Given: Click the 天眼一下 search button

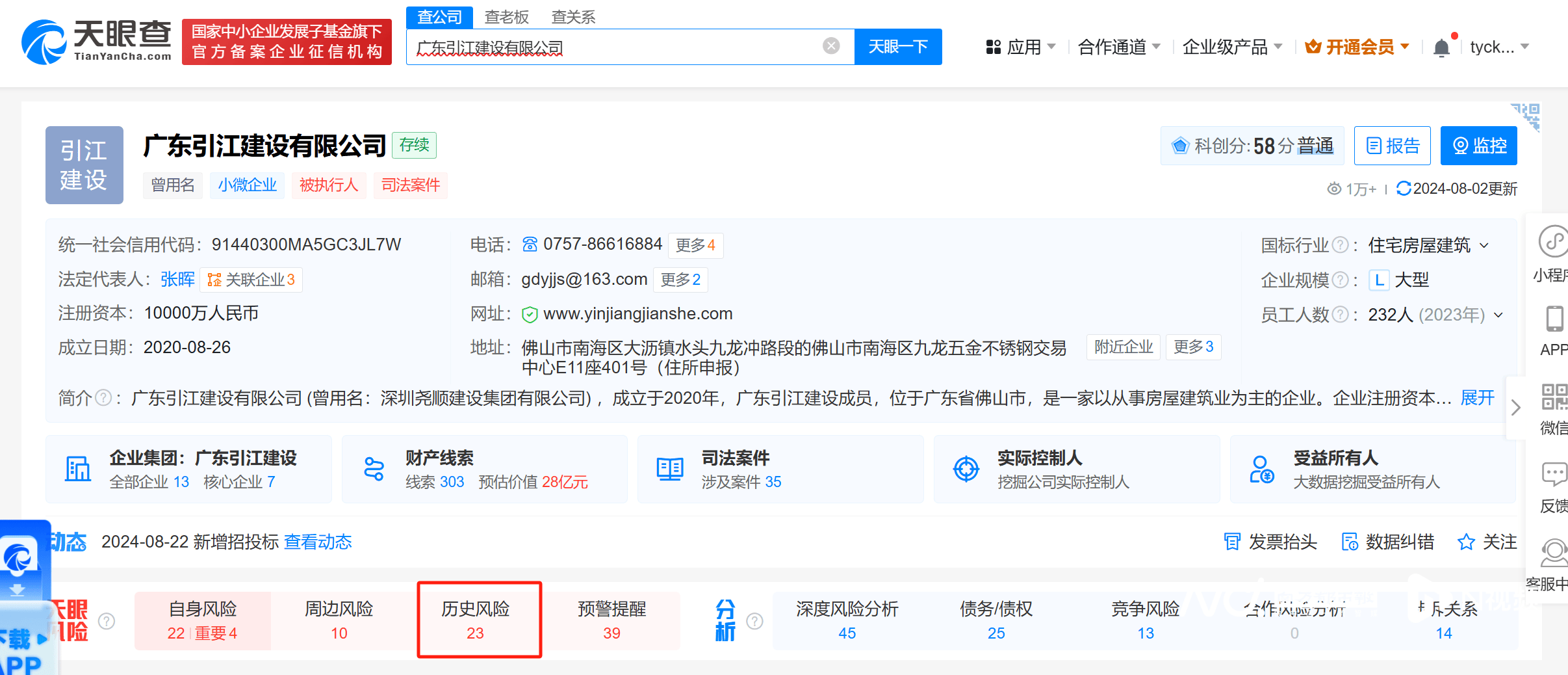Looking at the screenshot, I should coord(898,47).
